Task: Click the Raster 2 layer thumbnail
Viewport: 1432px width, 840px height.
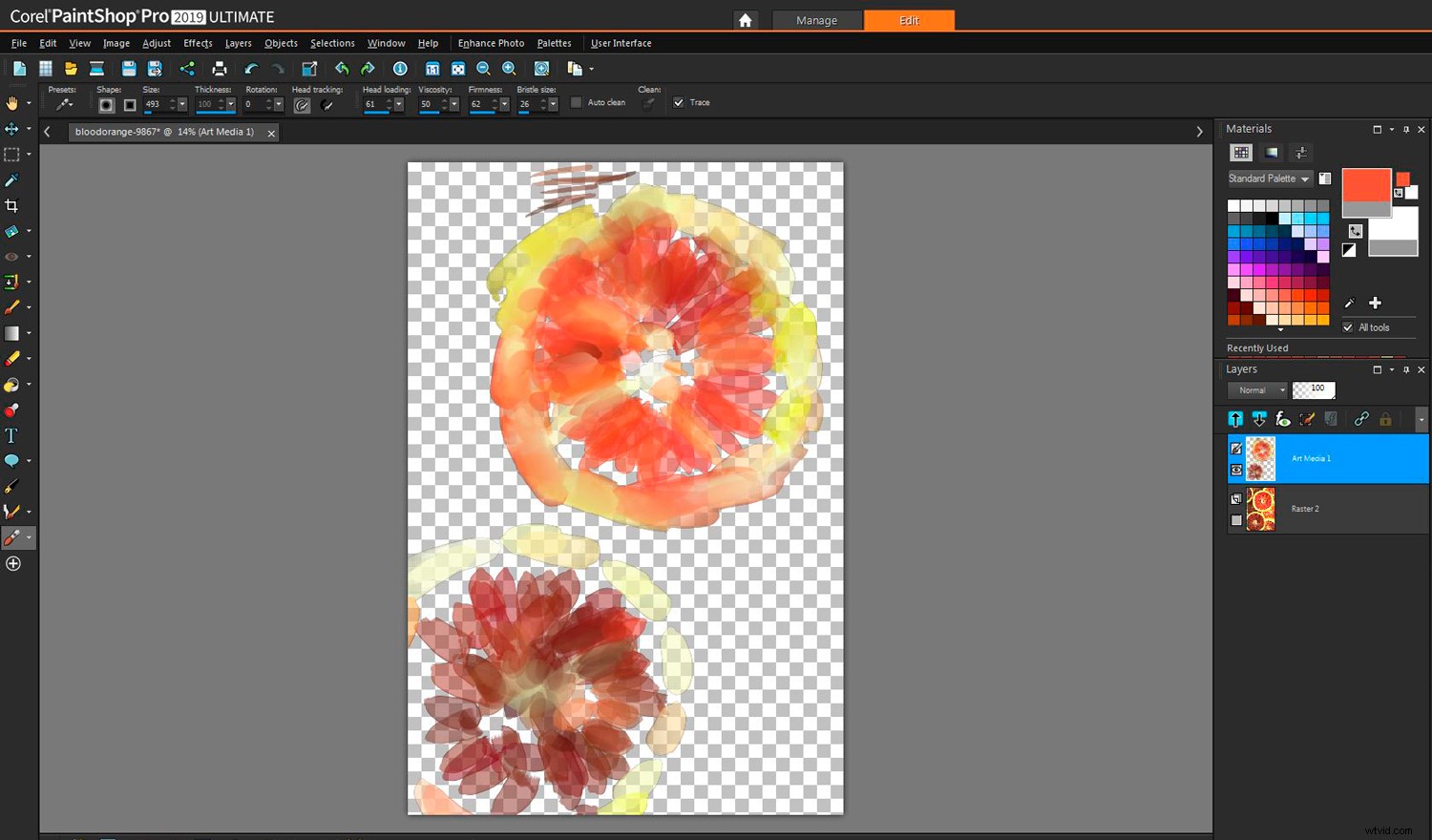Action: pos(1260,509)
